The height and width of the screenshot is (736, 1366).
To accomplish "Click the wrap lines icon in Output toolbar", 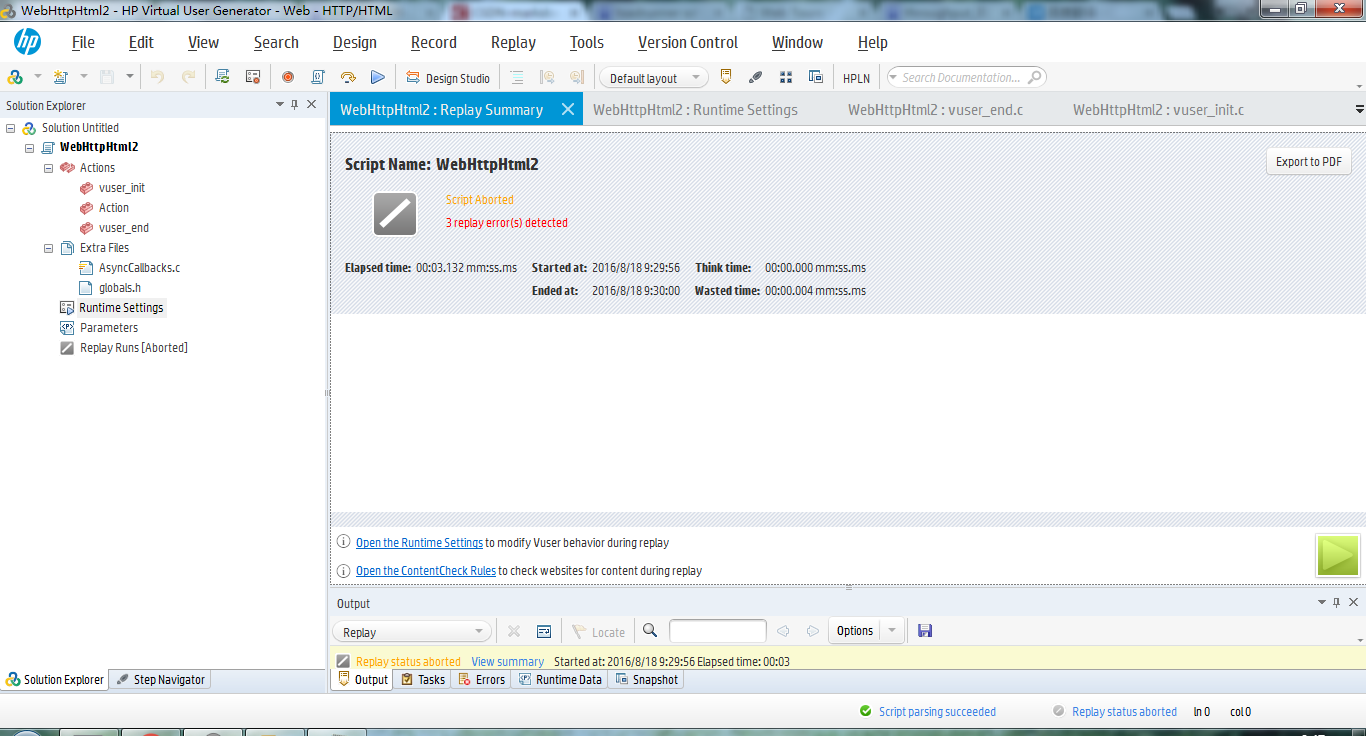I will click(544, 631).
